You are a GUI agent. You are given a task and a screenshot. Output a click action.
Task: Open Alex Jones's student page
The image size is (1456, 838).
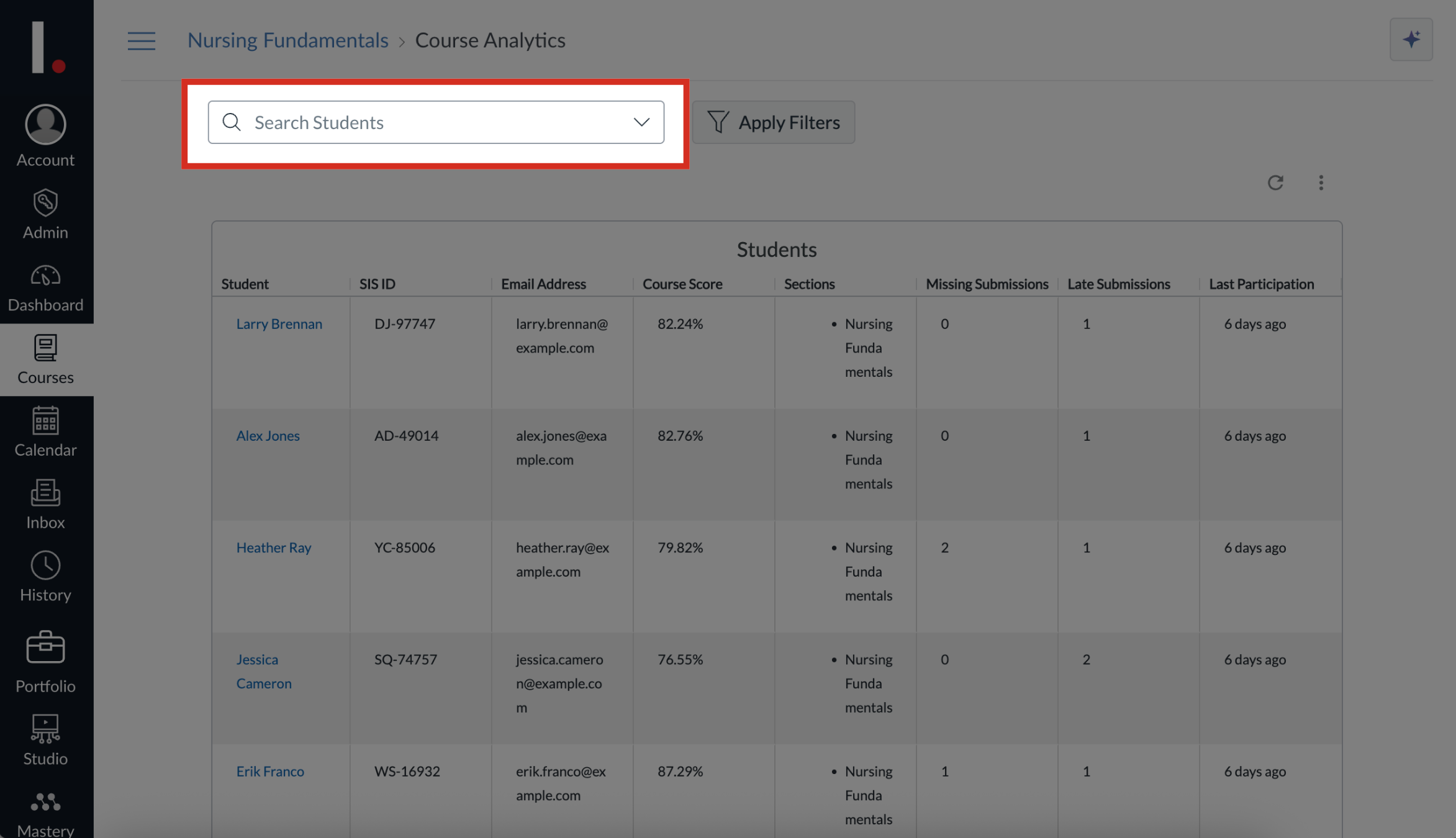pos(268,436)
